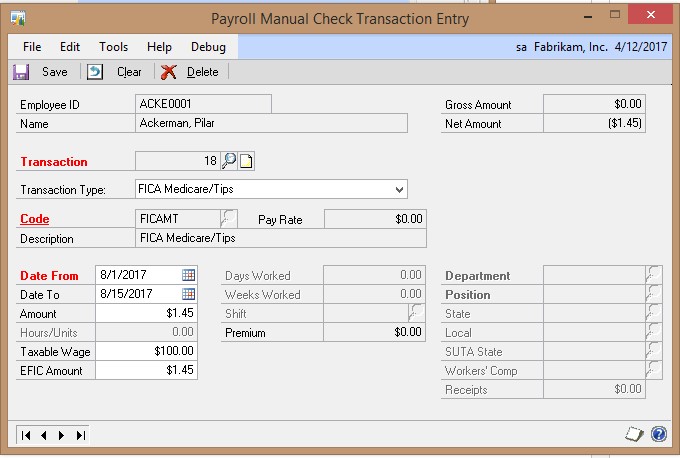Viewport: 680px width, 458px height.
Task: Click the EFIC Amount field
Action: point(147,370)
